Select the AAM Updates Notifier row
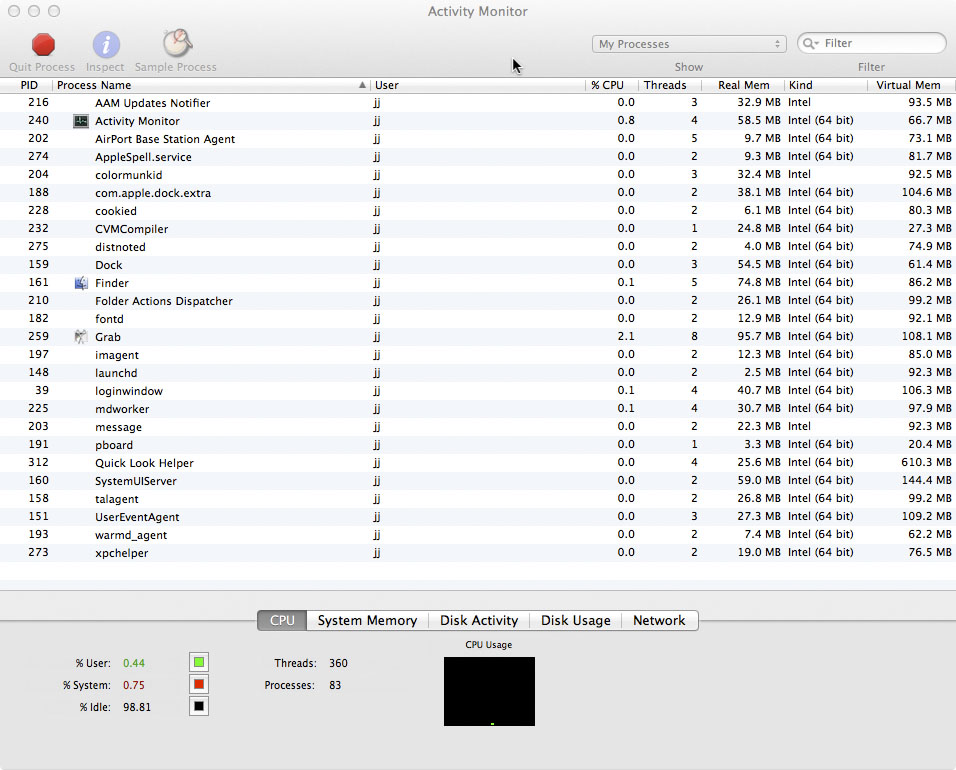The height and width of the screenshot is (770, 956). pos(478,102)
